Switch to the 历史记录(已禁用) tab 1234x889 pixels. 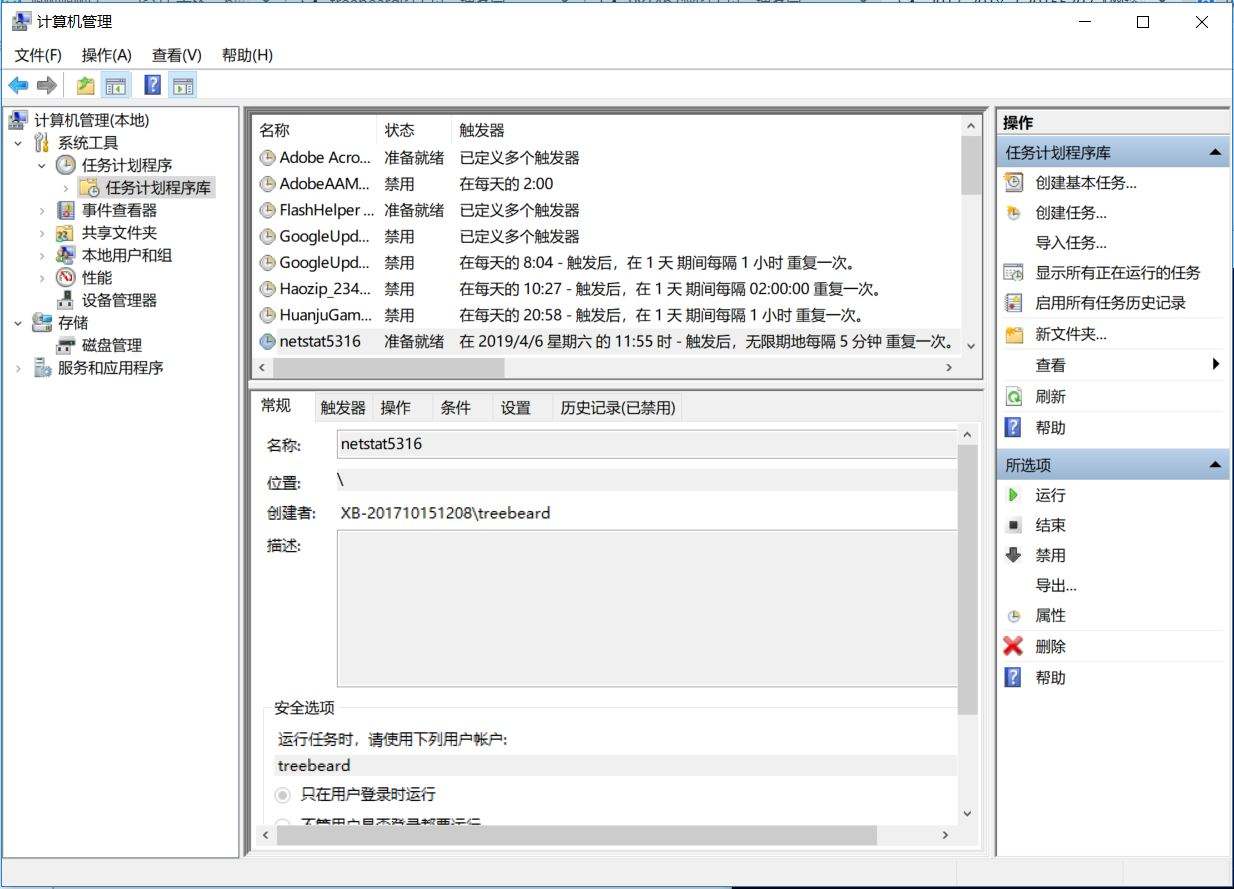pyautogui.click(x=618, y=408)
